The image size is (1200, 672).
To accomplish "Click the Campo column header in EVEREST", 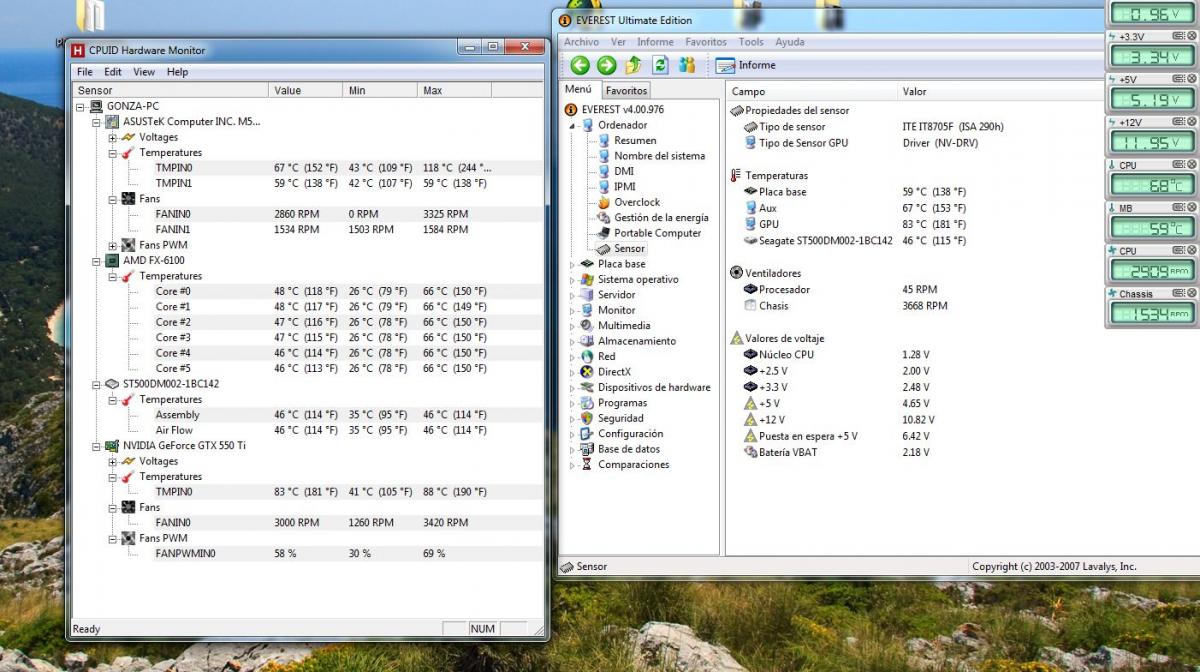I will pyautogui.click(x=811, y=91).
